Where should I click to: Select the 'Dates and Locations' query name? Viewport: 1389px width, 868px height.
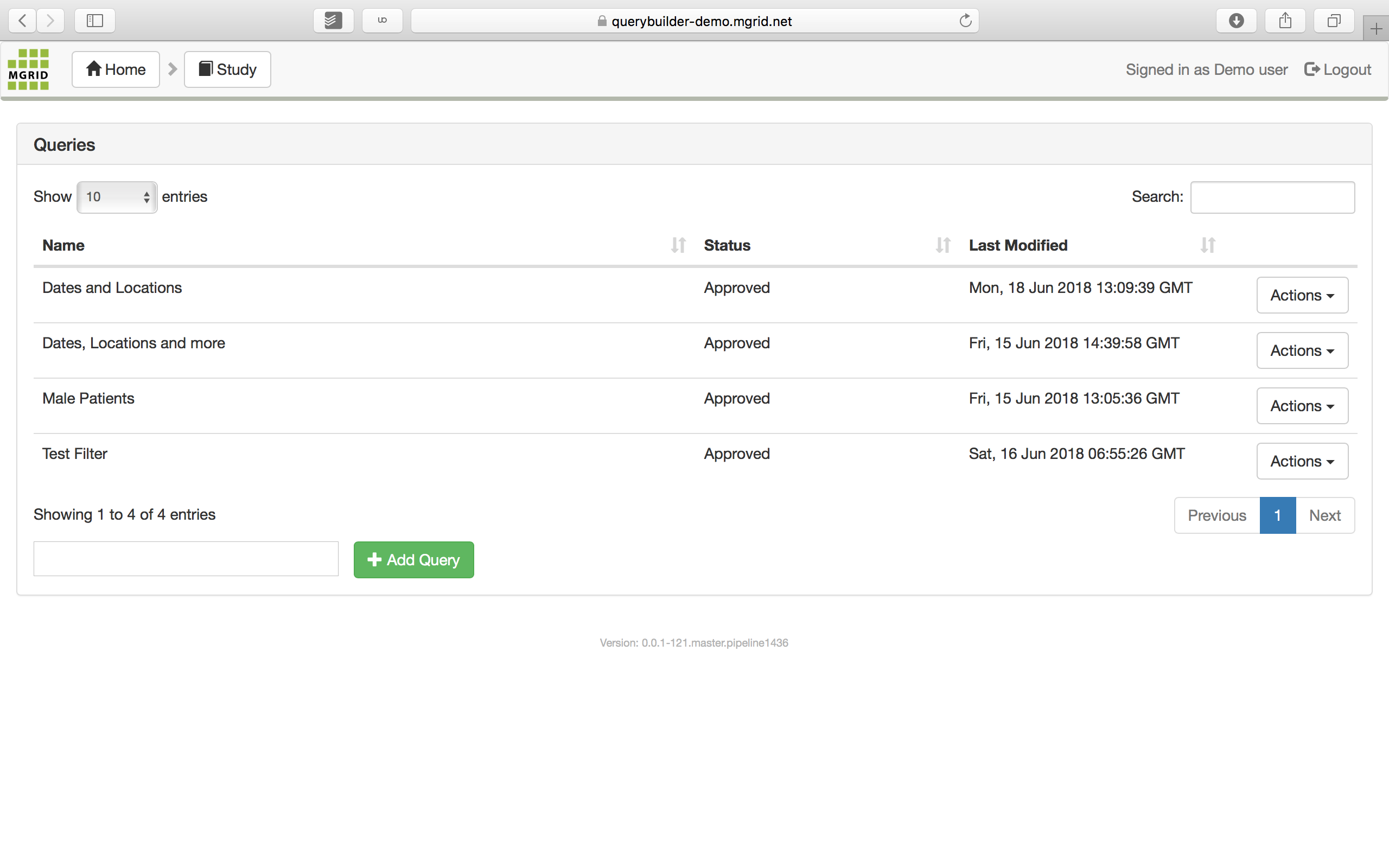point(112,288)
